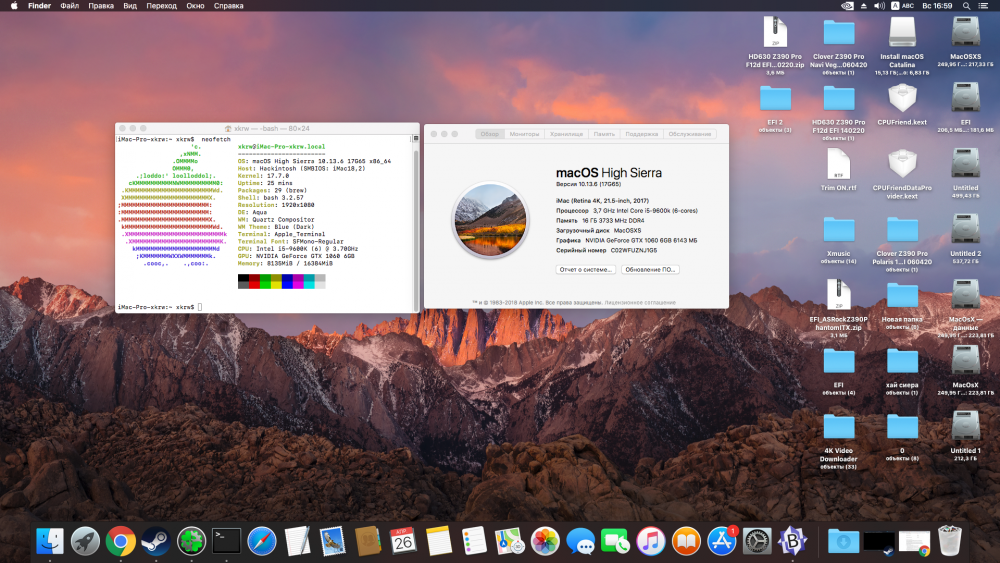Open Mail stamp icon in Dock
The height and width of the screenshot is (563, 1000).
333,541
